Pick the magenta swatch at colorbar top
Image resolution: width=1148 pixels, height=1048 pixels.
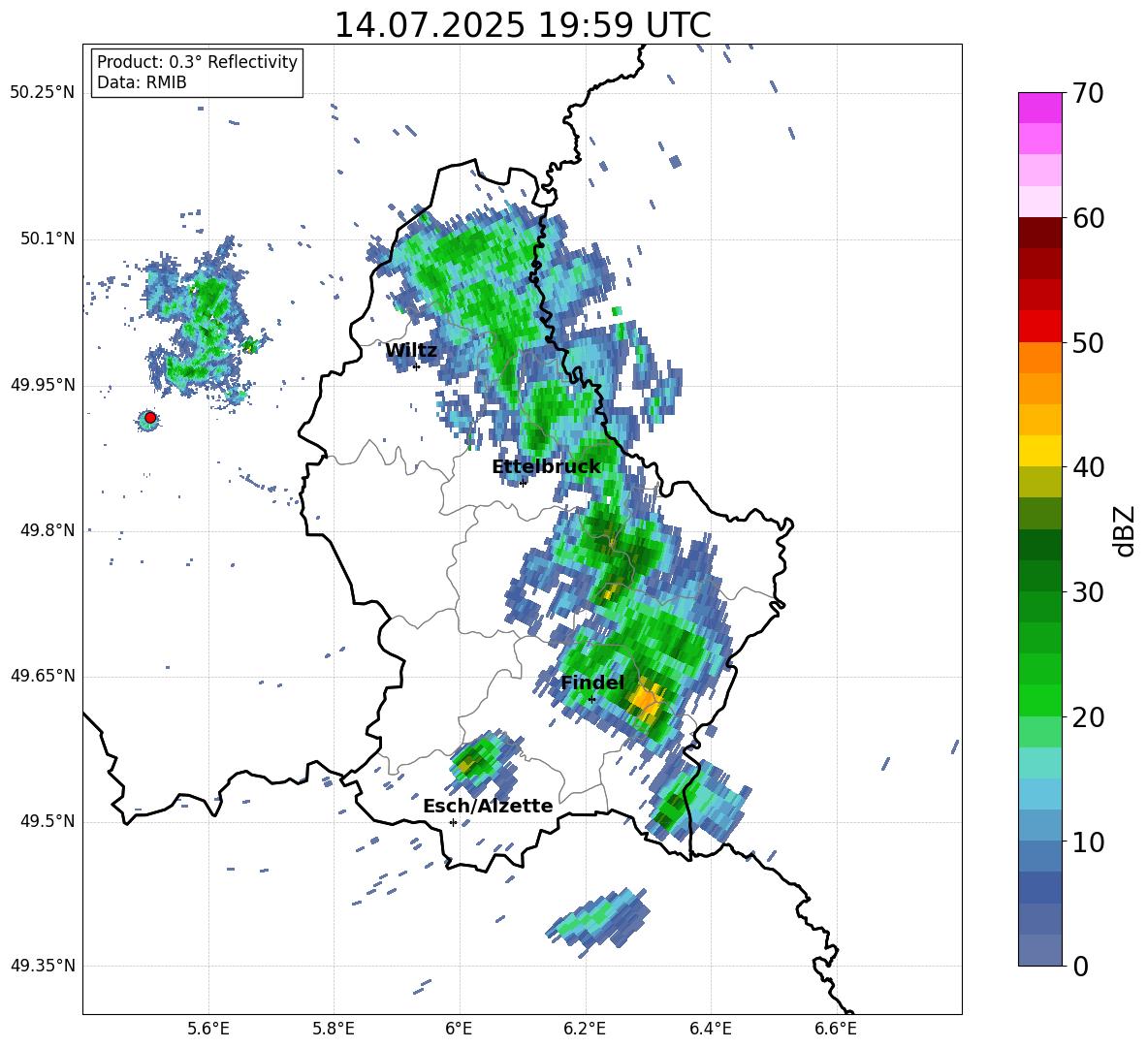(1040, 108)
